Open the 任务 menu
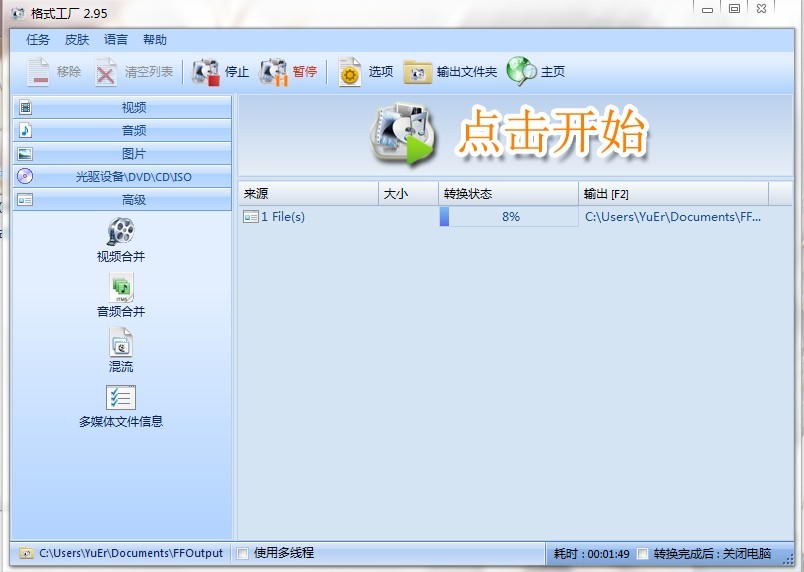This screenshot has width=804, height=572. [x=38, y=40]
